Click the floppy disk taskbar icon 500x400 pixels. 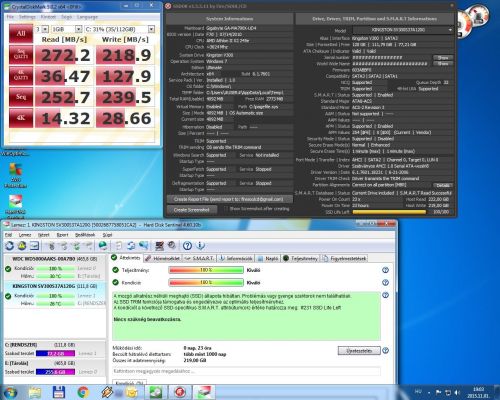(59, 392)
